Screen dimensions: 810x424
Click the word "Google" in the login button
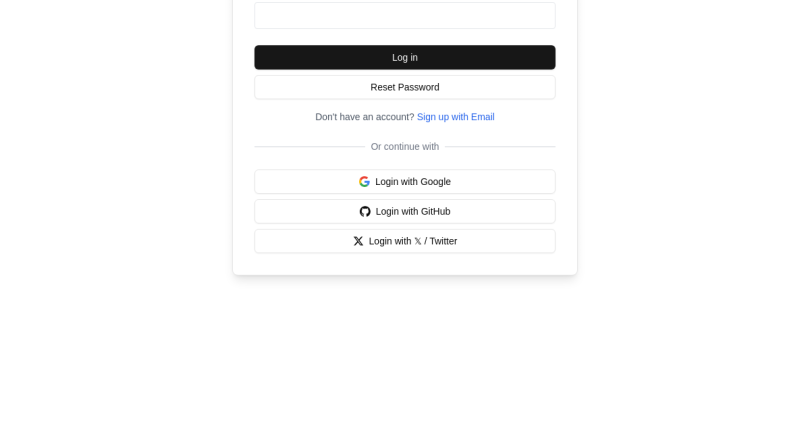tap(432, 182)
